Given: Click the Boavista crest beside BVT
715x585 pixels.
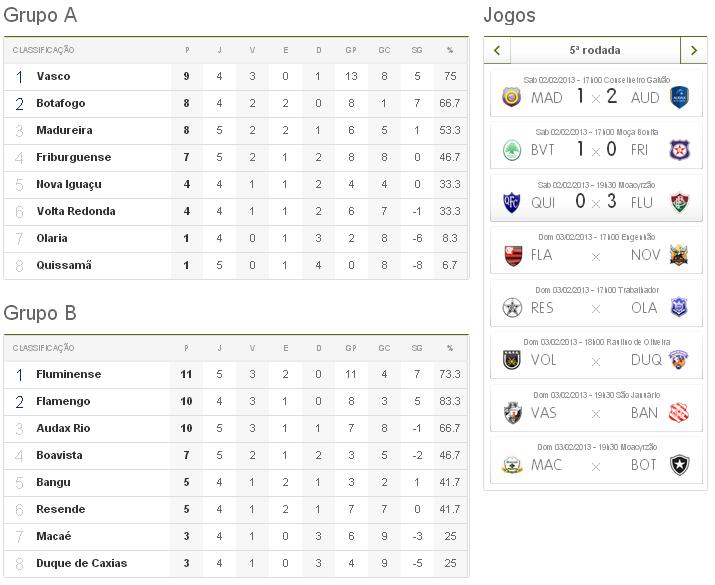Looking at the screenshot, I should point(512,150).
